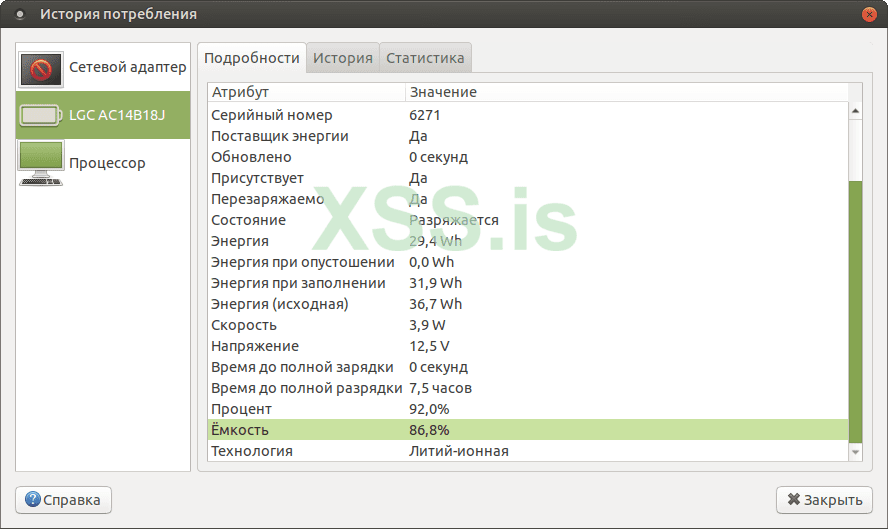
Task: Select the Технология row
Action: (x=528, y=451)
